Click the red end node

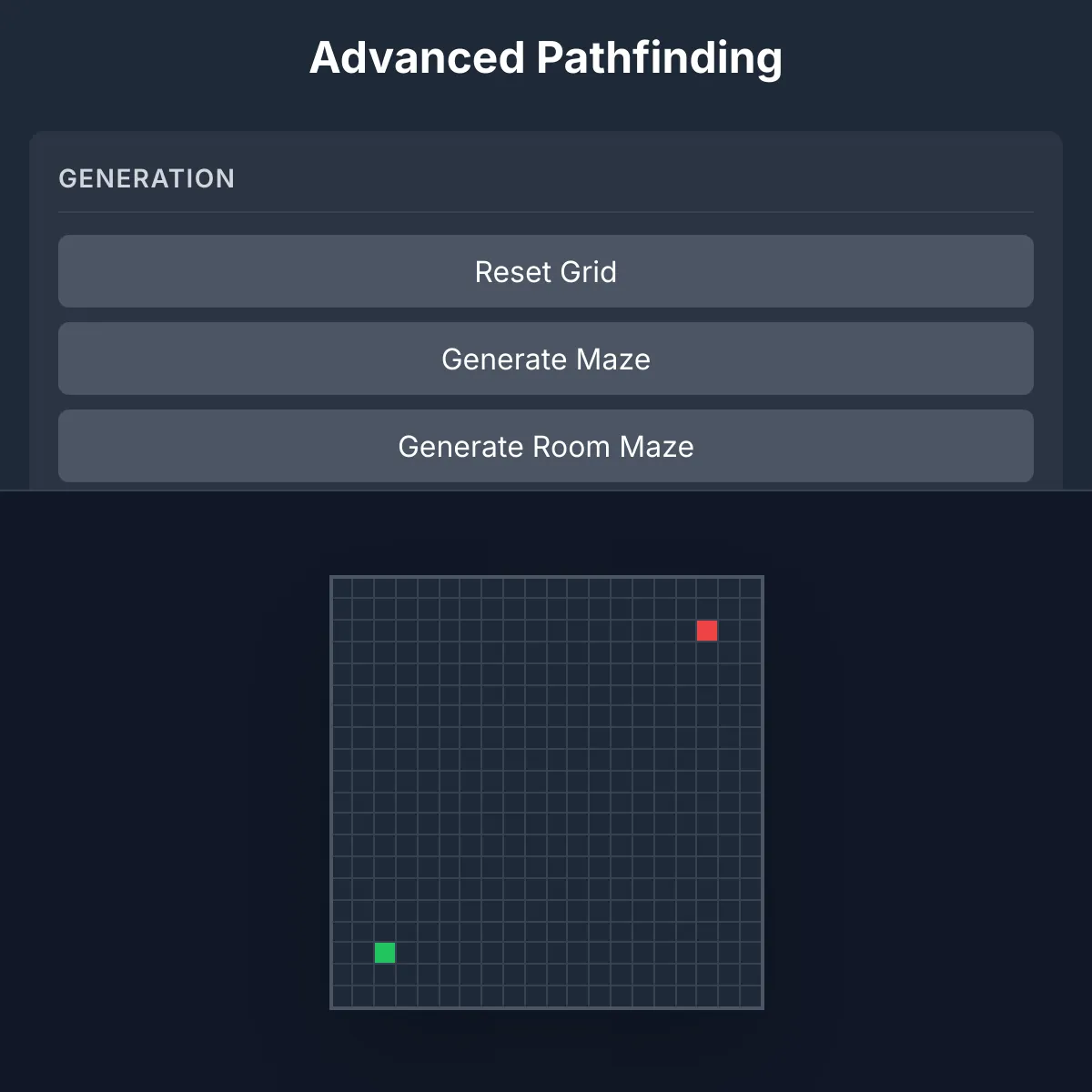click(x=707, y=631)
